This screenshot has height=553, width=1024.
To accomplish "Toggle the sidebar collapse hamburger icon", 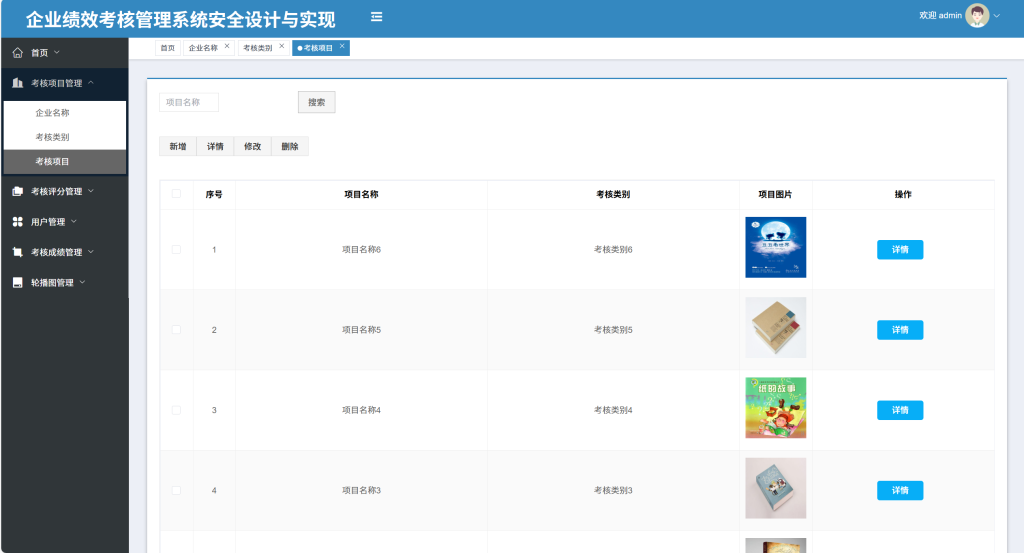I will point(376,17).
